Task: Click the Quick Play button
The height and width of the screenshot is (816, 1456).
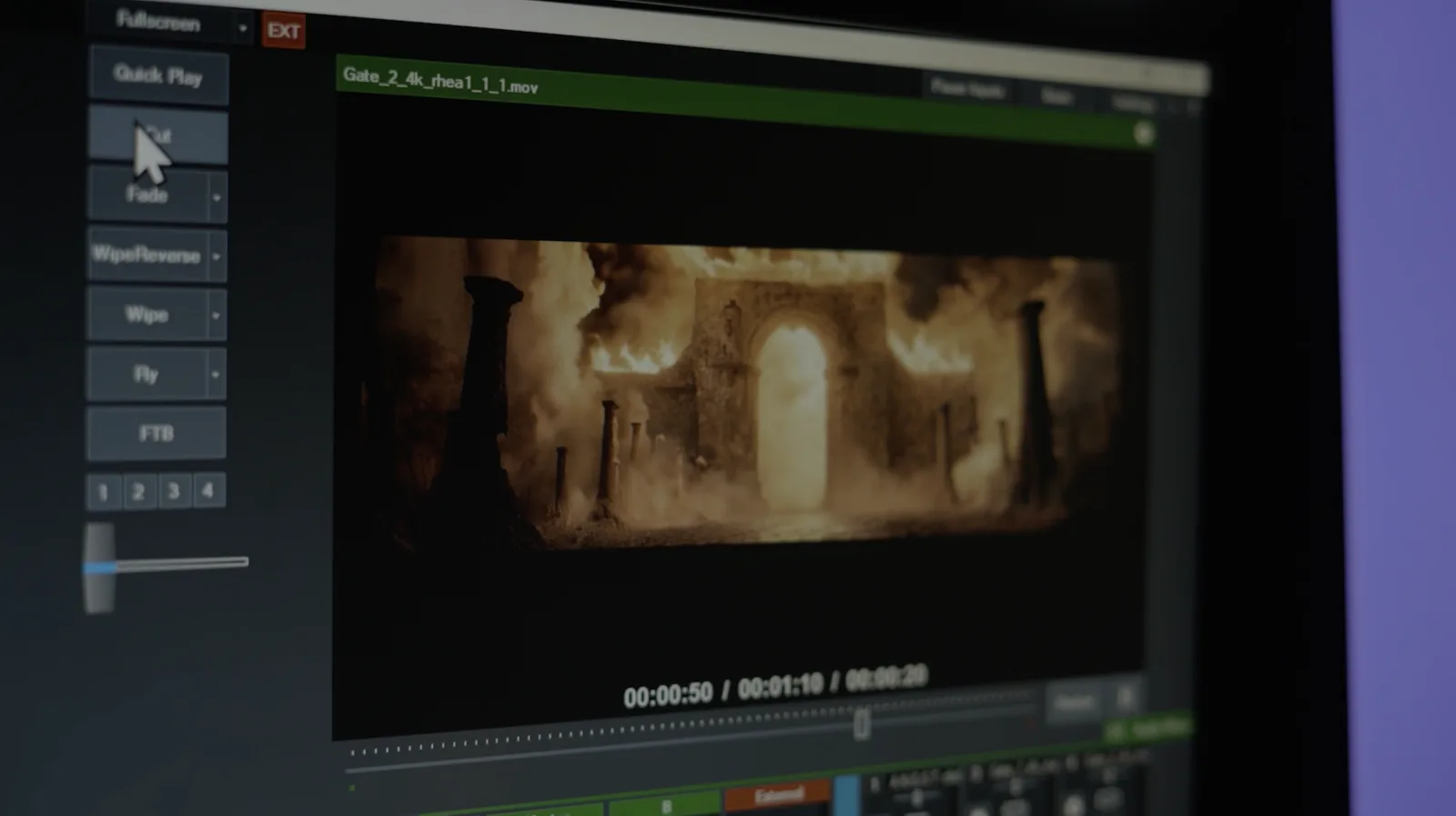Action: (158, 76)
